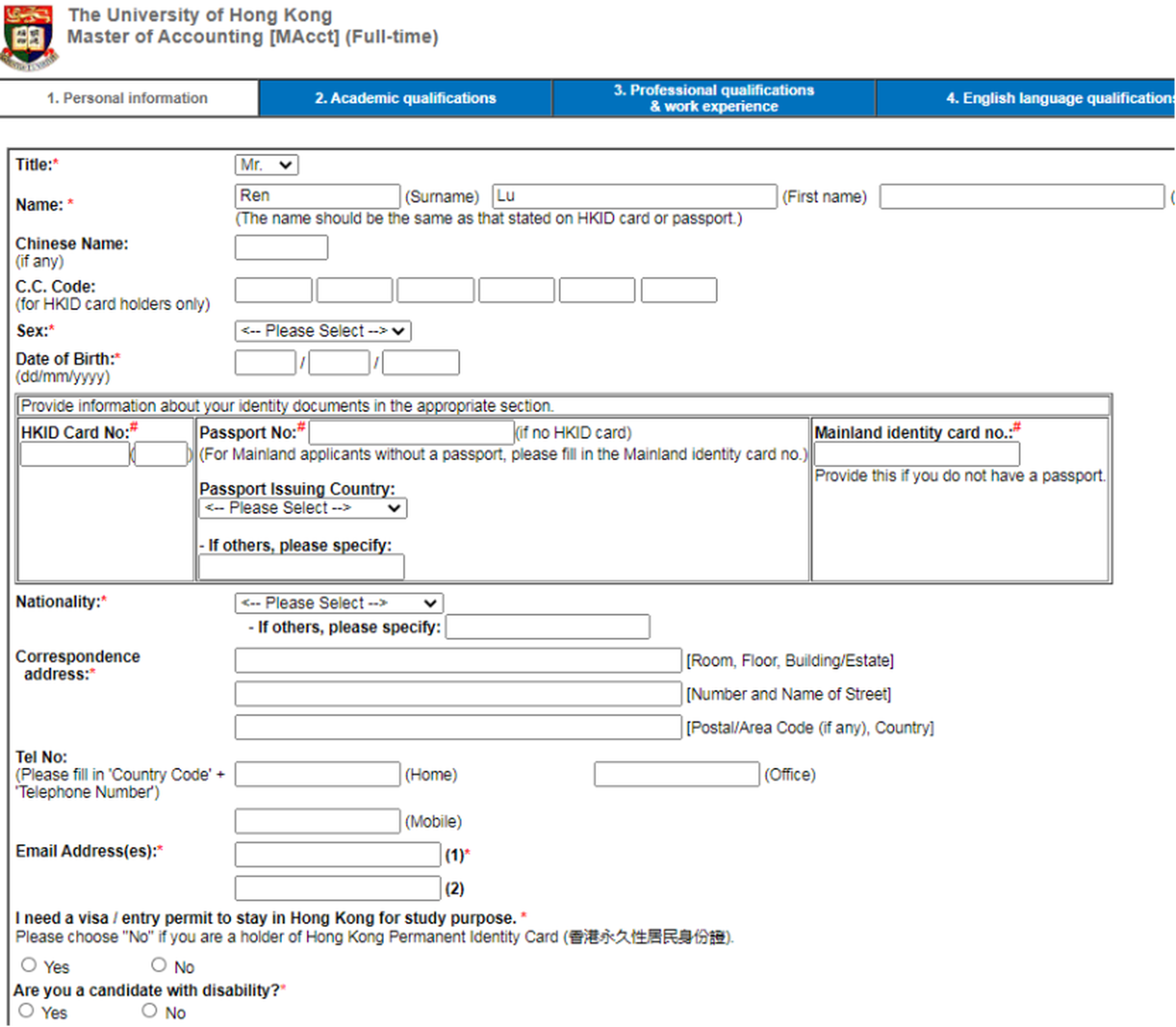Viewport: 1176px width, 1027px height.
Task: Click the Surname field containing Ren
Action: pos(318,197)
